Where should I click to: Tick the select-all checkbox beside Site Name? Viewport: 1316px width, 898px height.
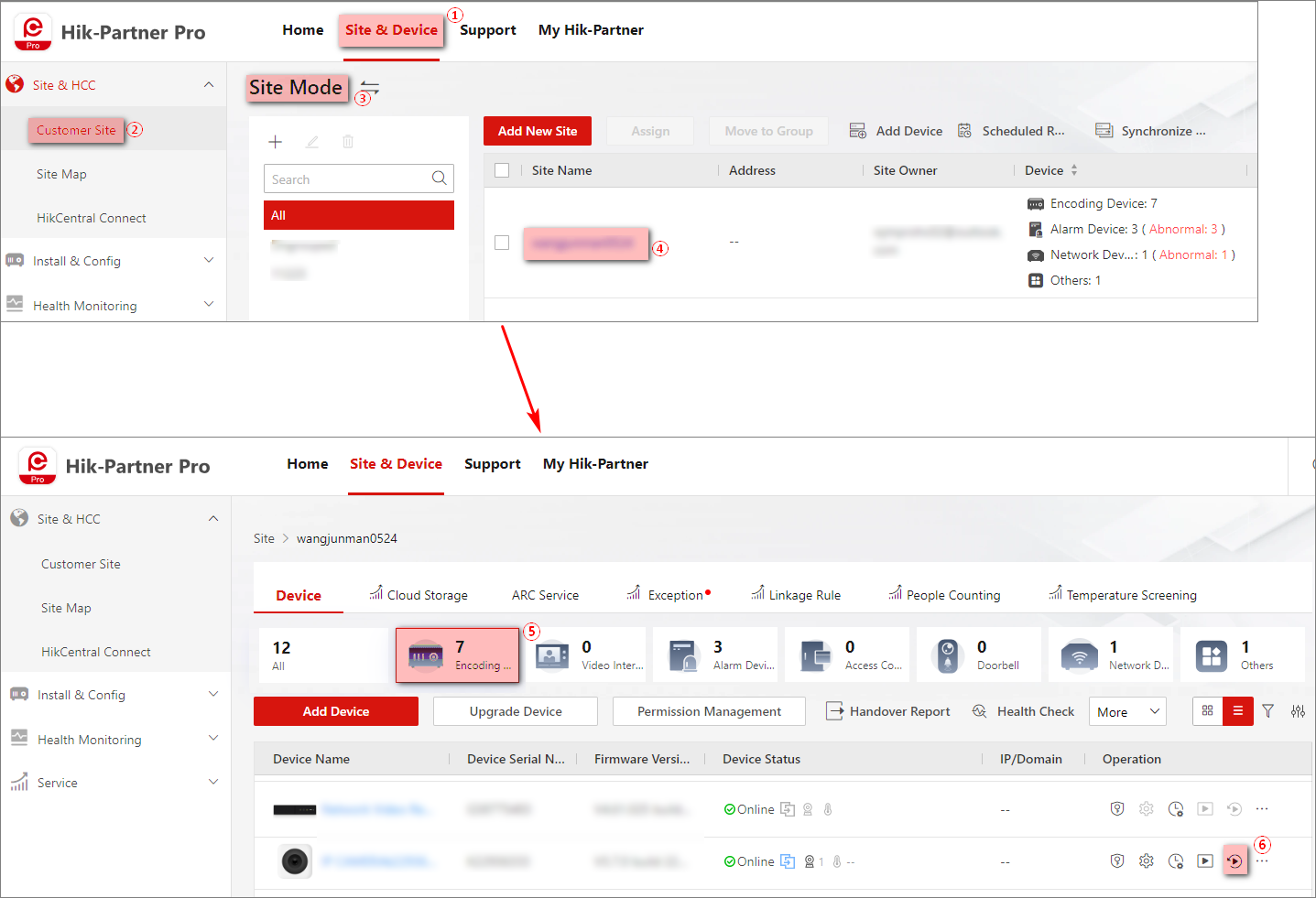pos(502,170)
